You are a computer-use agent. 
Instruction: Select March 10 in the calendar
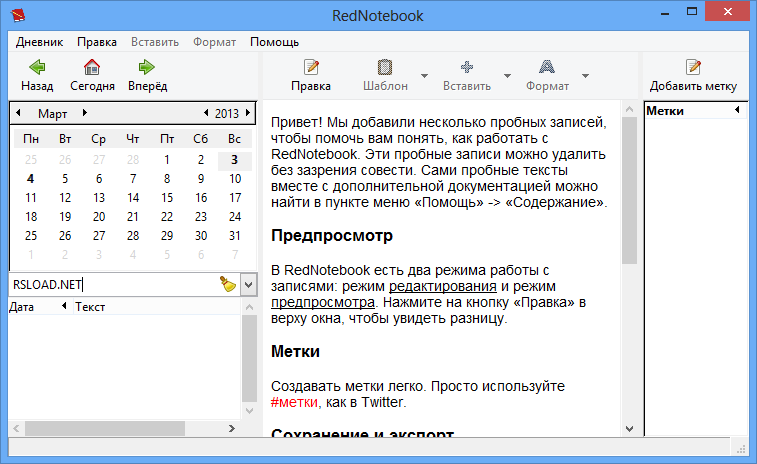tap(235, 179)
